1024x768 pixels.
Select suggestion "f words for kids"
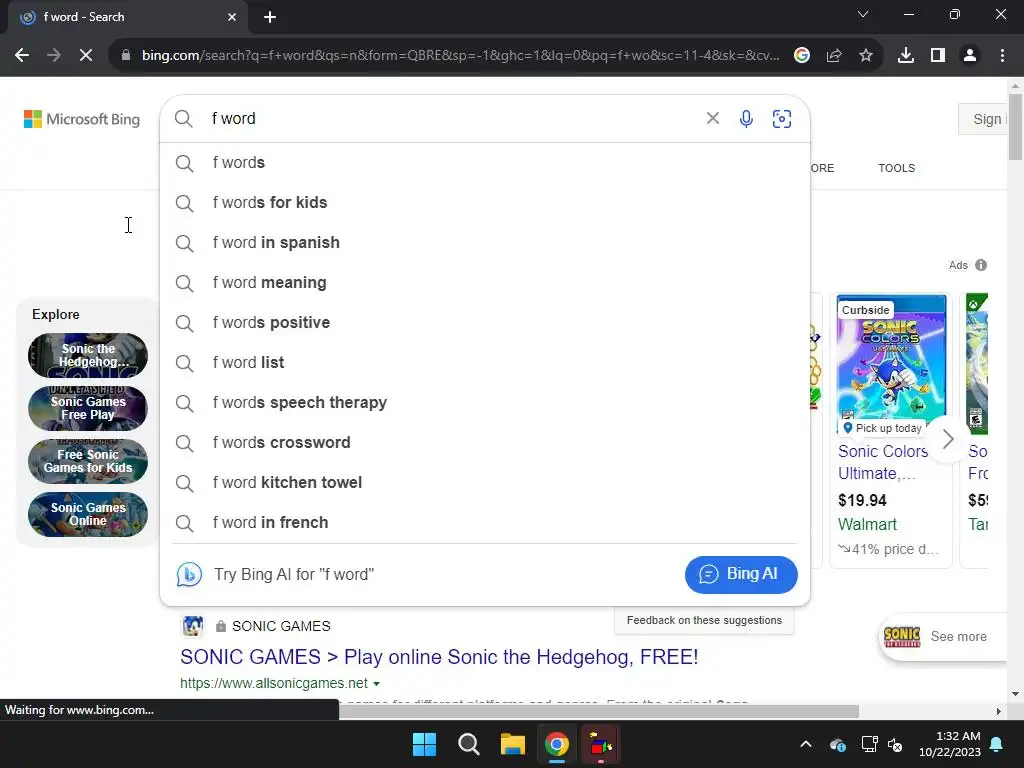(485, 202)
